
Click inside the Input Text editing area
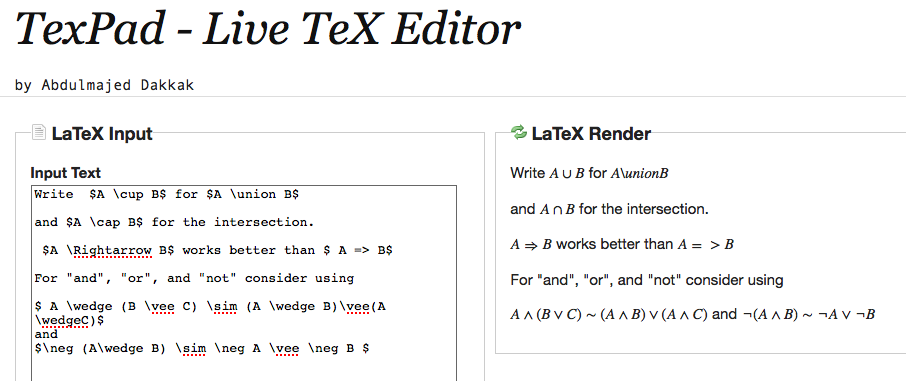click(243, 283)
